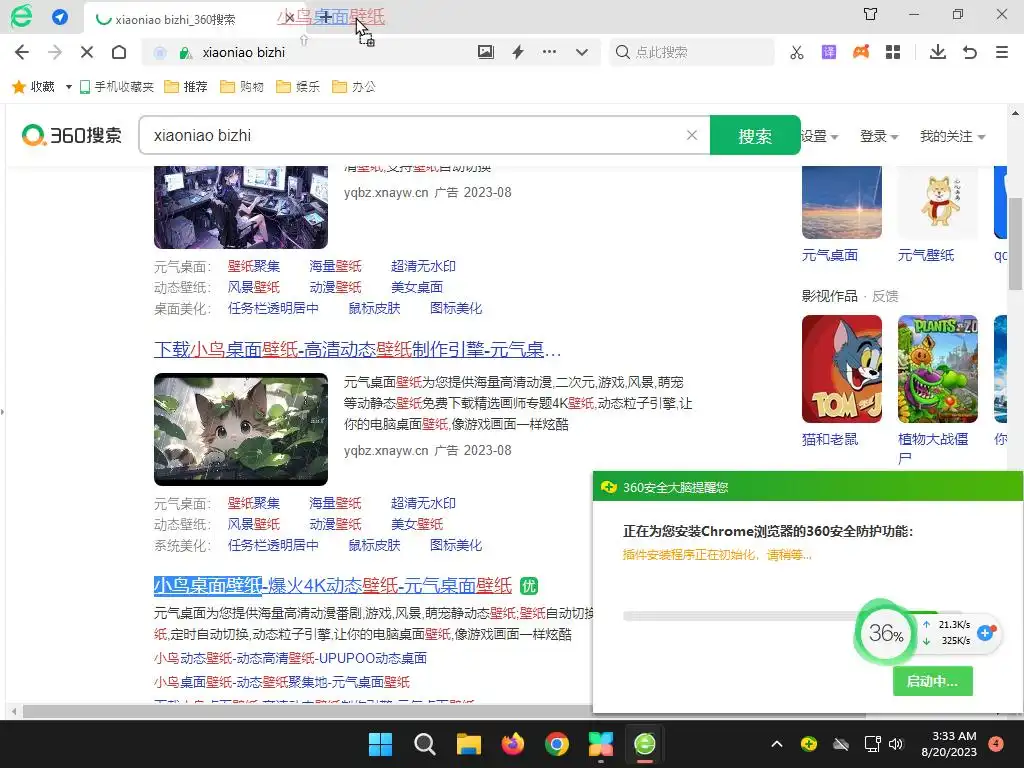This screenshot has height=768, width=1024.
Task: Expand the 收藏 dropdown arrow
Action: pos(69,87)
